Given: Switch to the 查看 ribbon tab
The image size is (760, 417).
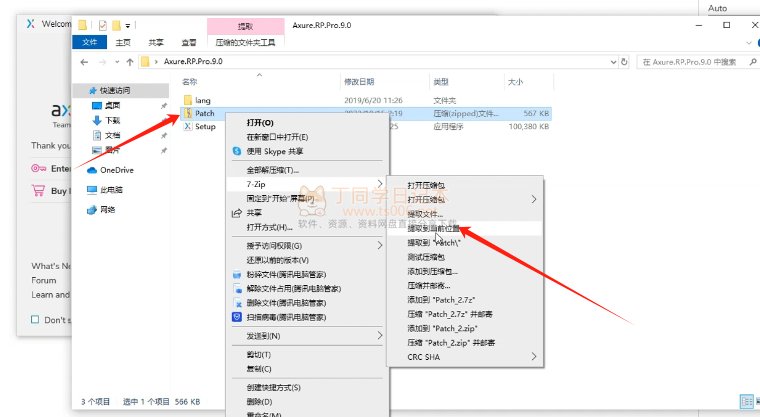Looking at the screenshot, I should point(189,43).
